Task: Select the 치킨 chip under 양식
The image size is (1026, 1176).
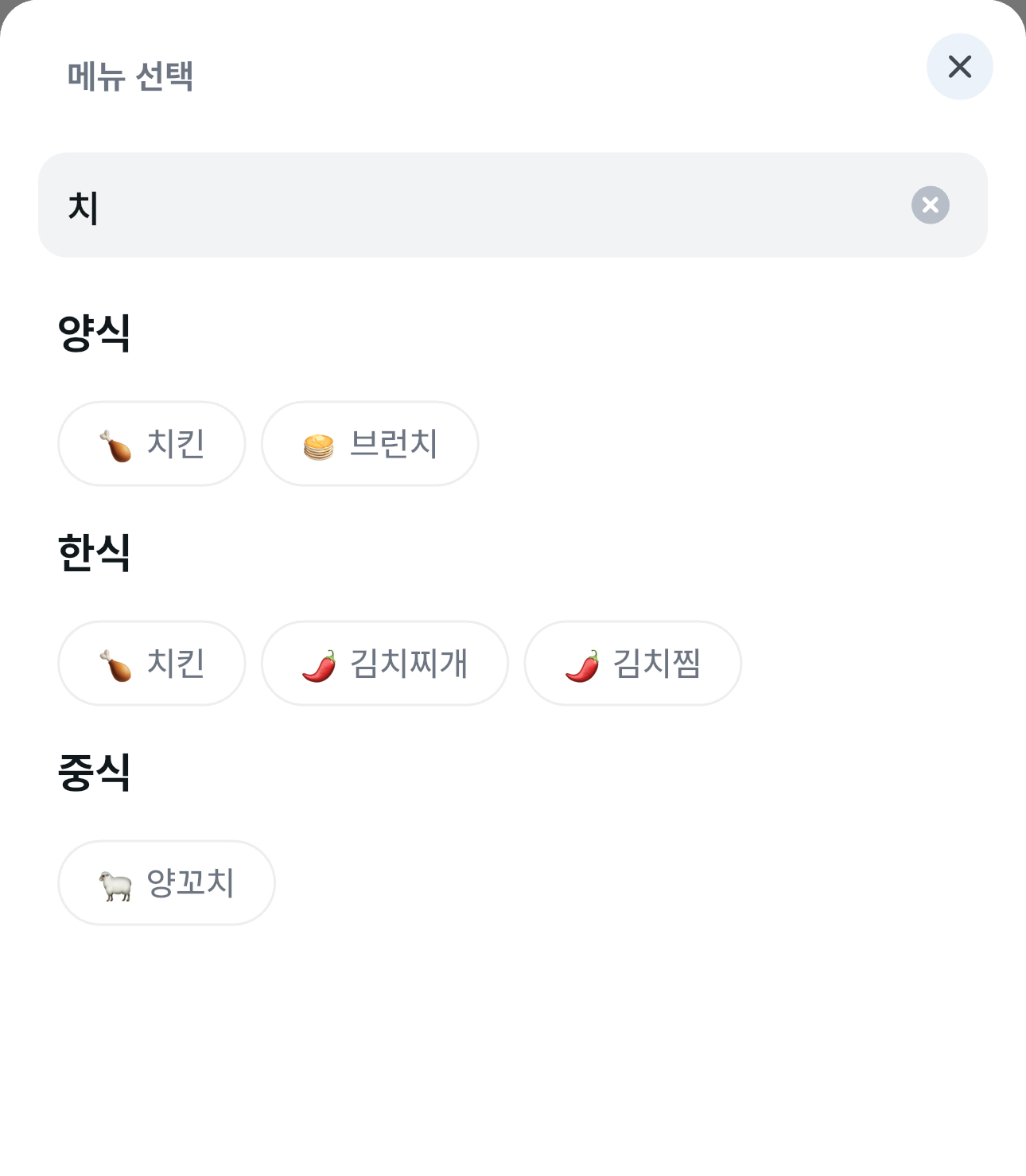Action: (152, 444)
